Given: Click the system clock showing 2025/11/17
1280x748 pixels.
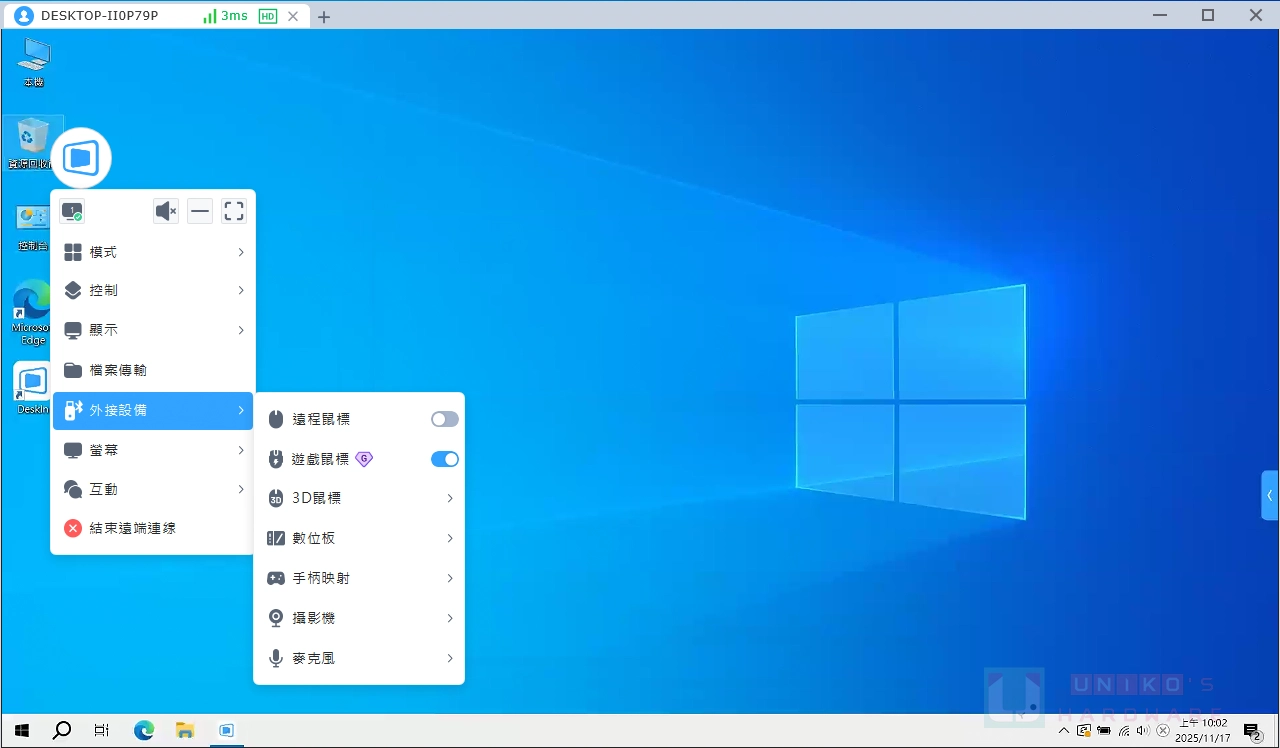Looking at the screenshot, I should coord(1205,729).
